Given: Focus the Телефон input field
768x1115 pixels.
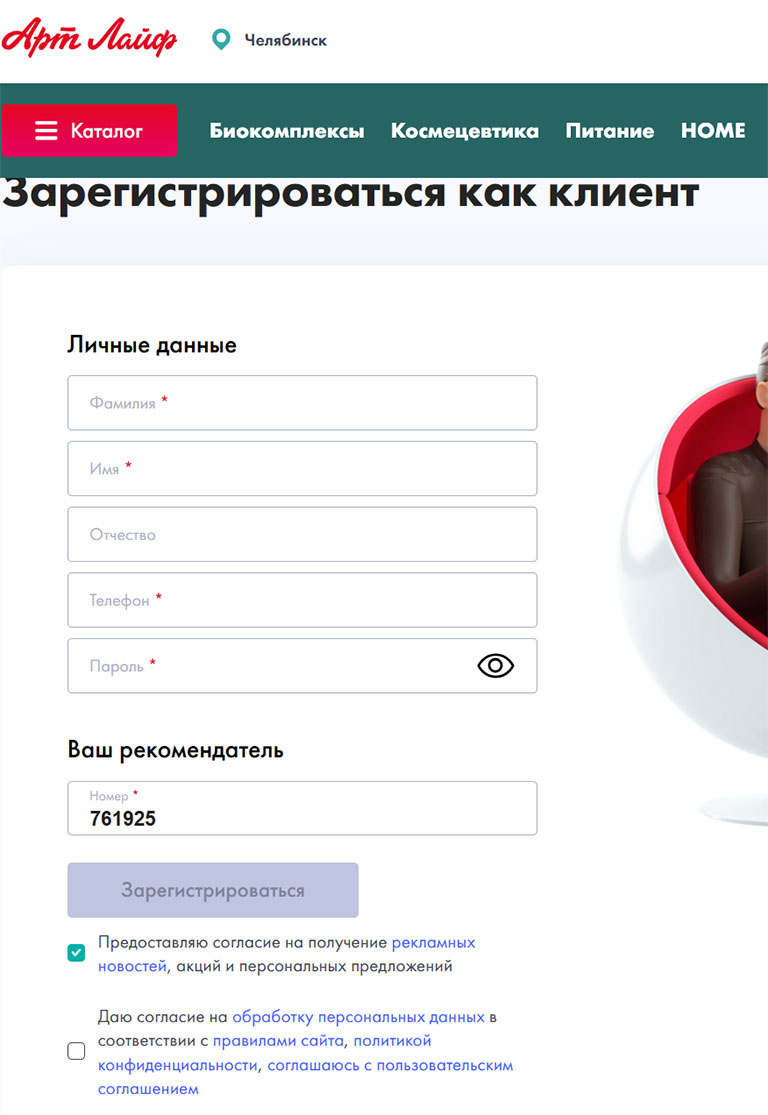Looking at the screenshot, I should pos(302,600).
